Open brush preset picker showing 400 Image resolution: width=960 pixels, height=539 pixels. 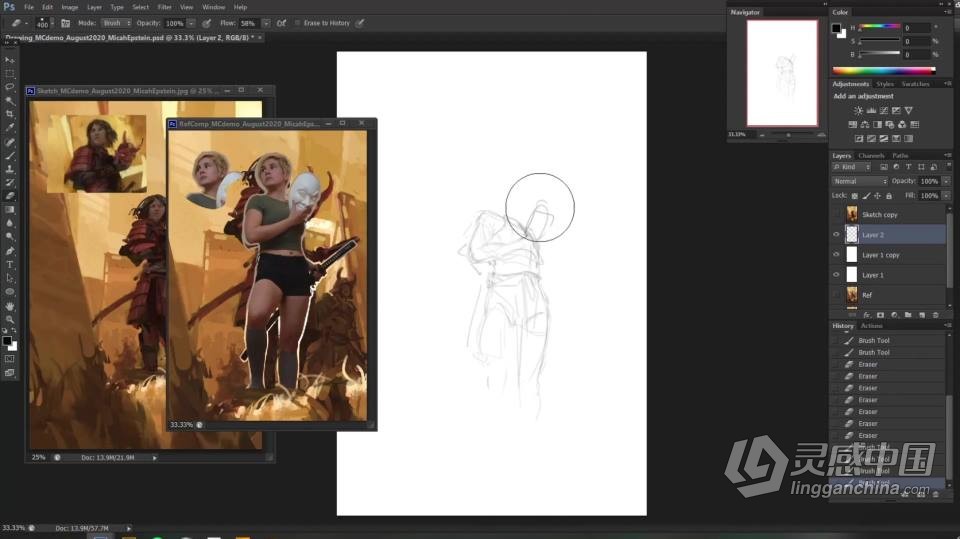pos(45,23)
